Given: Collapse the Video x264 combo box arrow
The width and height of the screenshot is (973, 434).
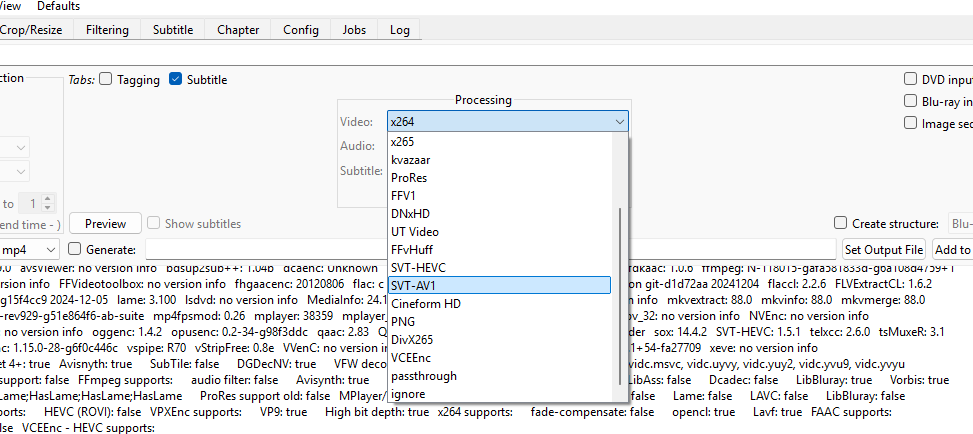Looking at the screenshot, I should (x=618, y=122).
